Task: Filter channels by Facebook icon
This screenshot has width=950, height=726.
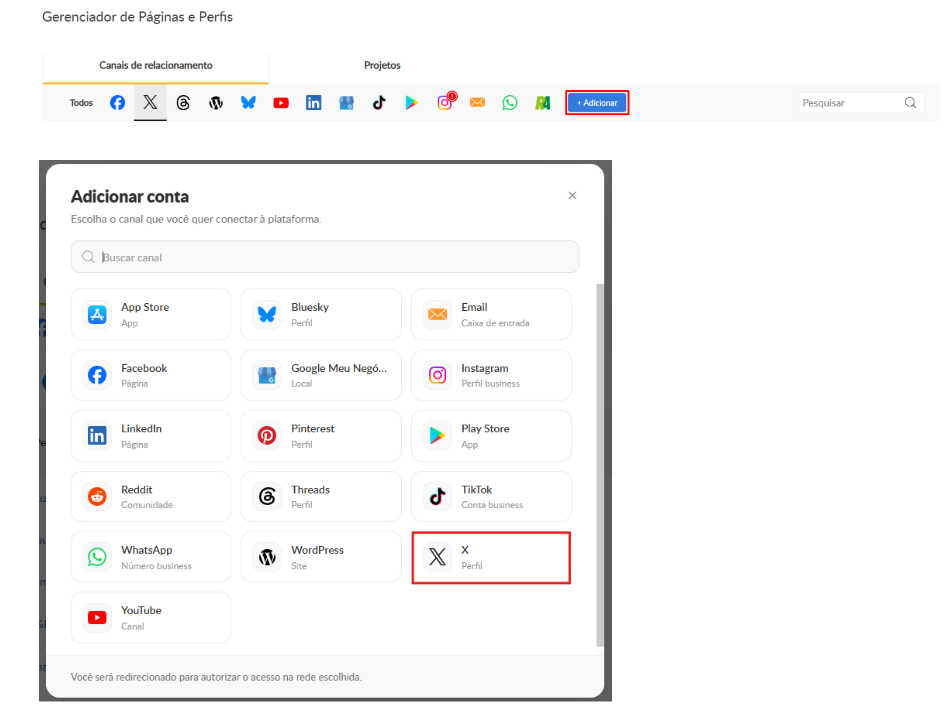Action: click(118, 102)
